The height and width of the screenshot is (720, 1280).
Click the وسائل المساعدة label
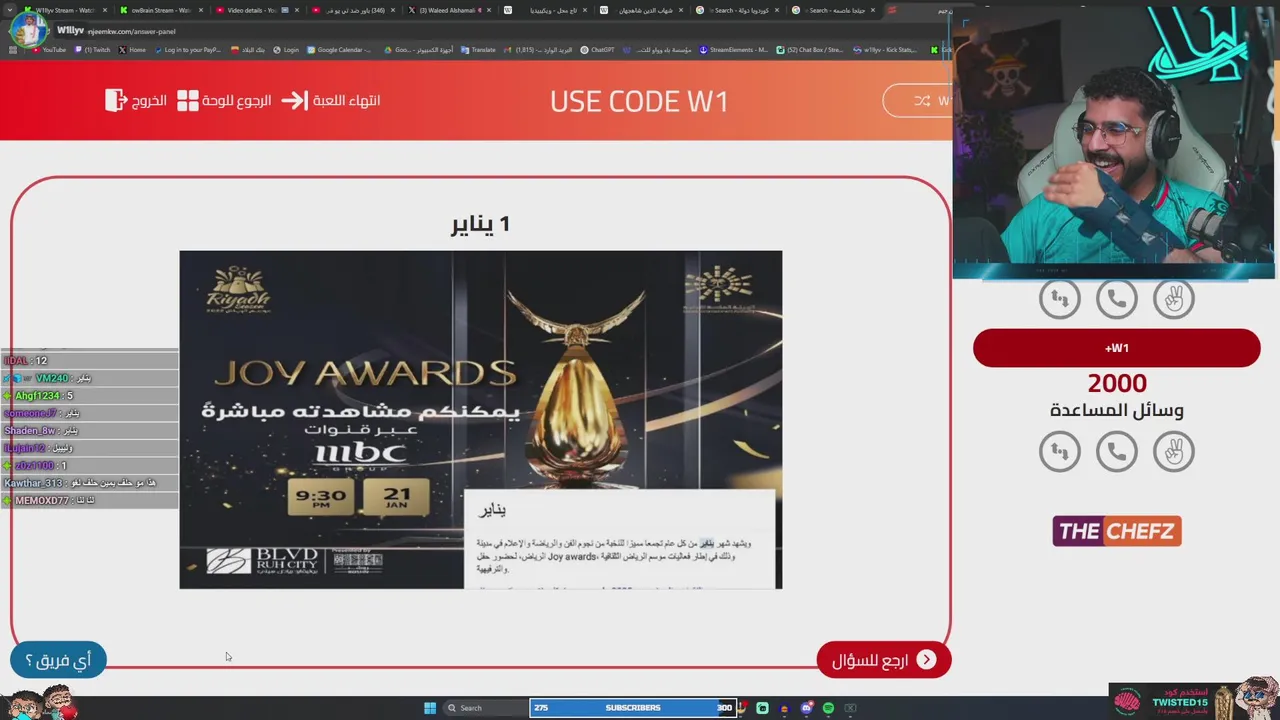pyautogui.click(x=1117, y=411)
